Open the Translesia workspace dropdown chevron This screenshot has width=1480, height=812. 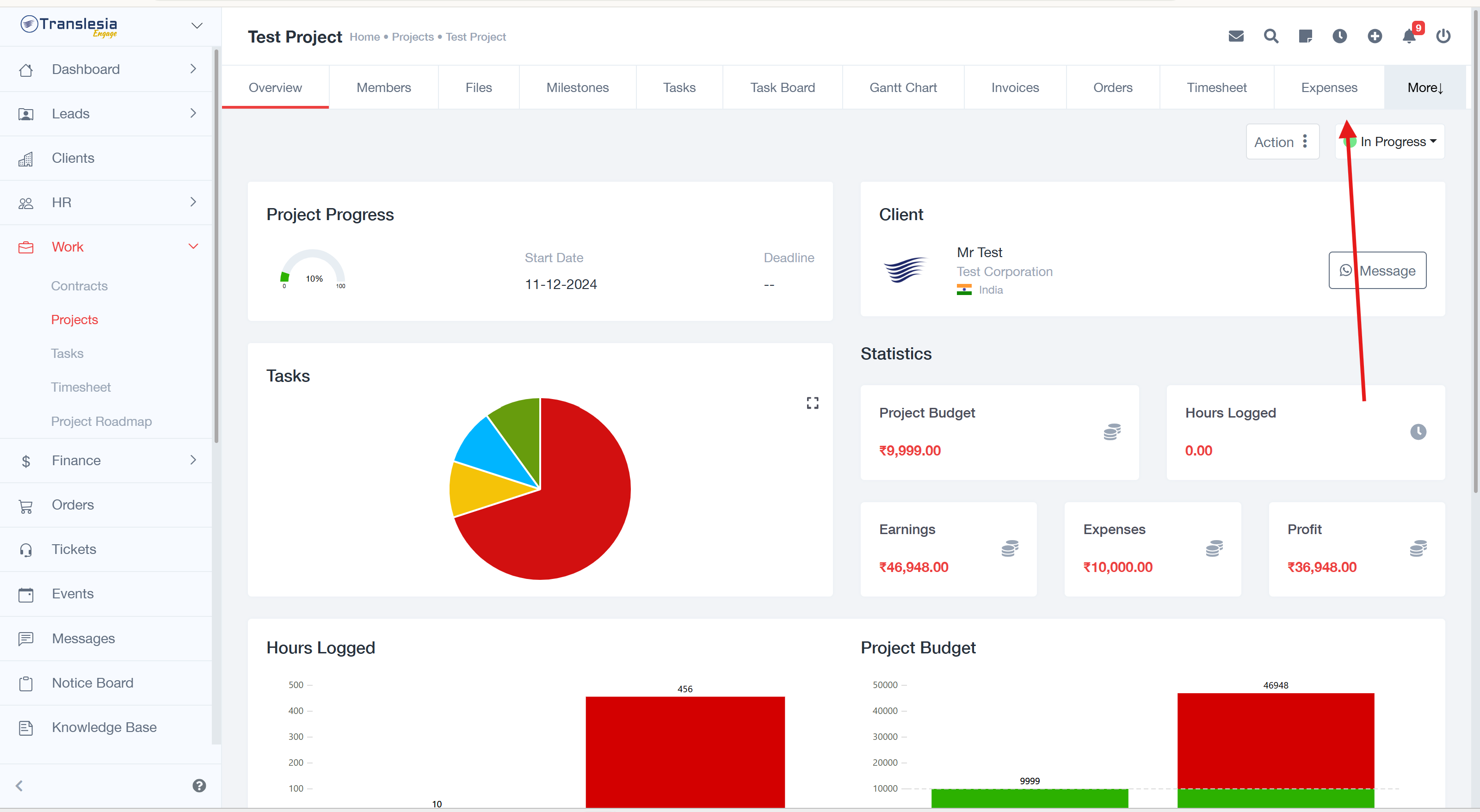click(197, 26)
